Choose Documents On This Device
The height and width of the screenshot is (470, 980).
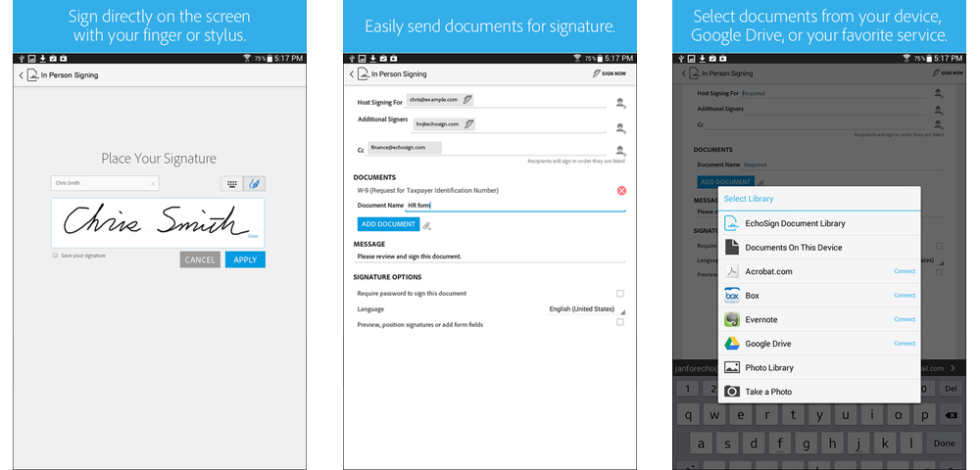[x=793, y=247]
